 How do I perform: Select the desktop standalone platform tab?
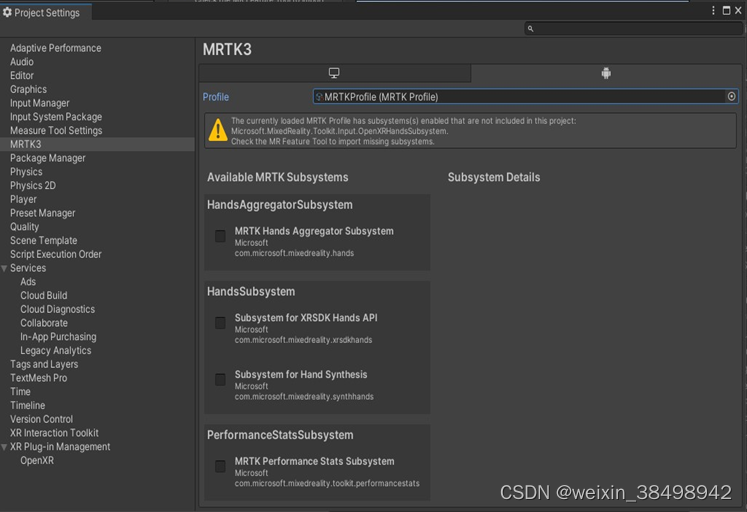coord(334,73)
